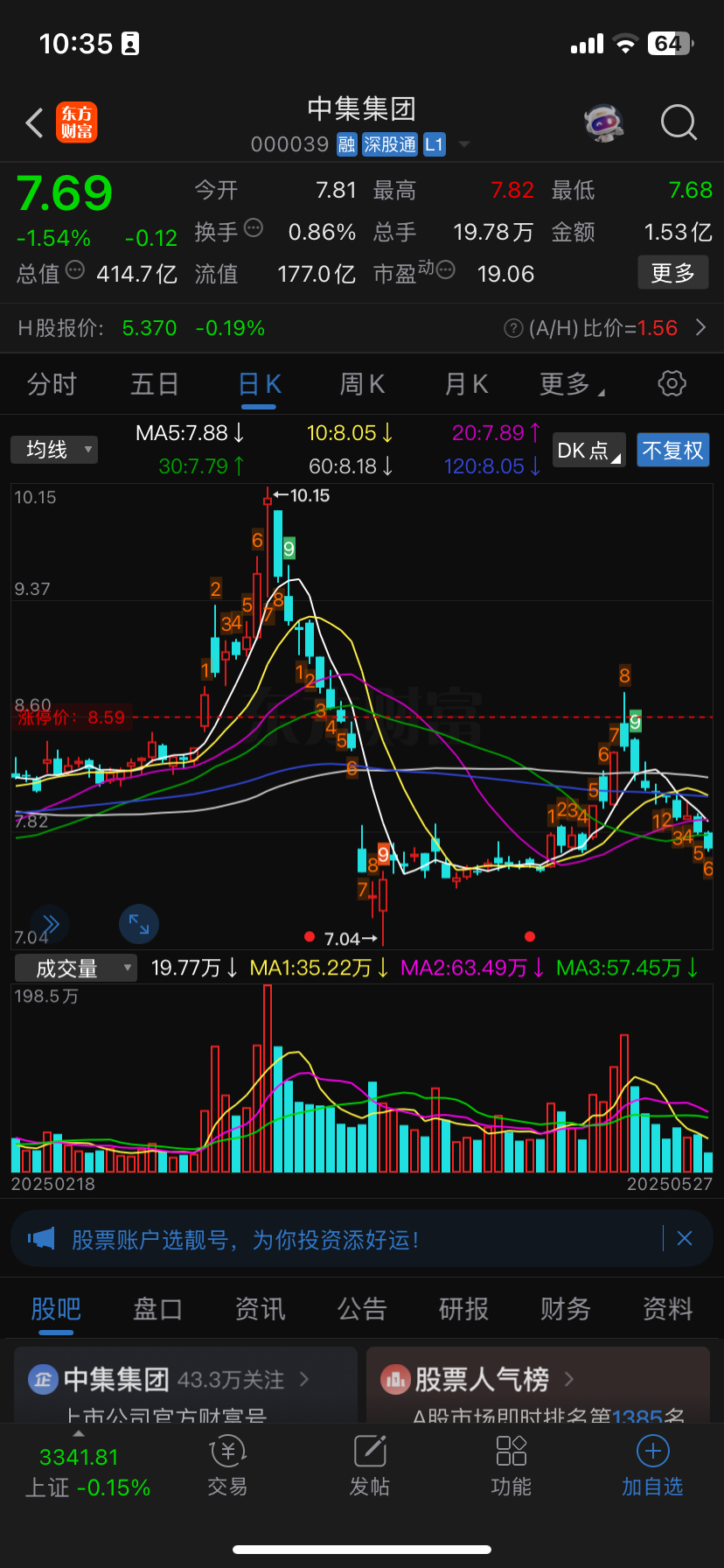Expand stock title dropdown triangle

point(464,144)
